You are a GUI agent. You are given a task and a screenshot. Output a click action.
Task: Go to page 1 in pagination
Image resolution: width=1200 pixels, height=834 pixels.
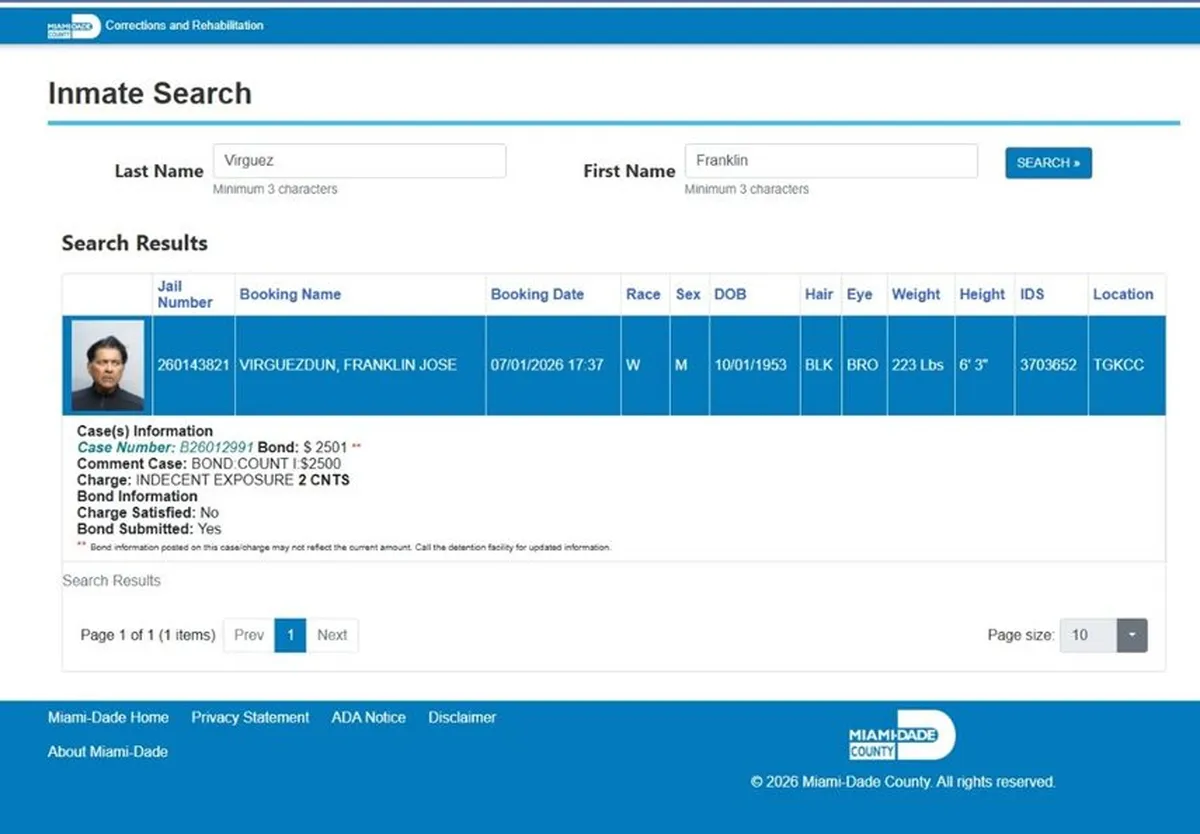(290, 635)
